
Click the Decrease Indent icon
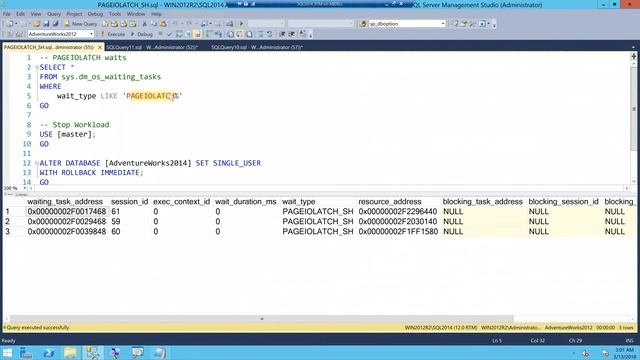point(282,34)
